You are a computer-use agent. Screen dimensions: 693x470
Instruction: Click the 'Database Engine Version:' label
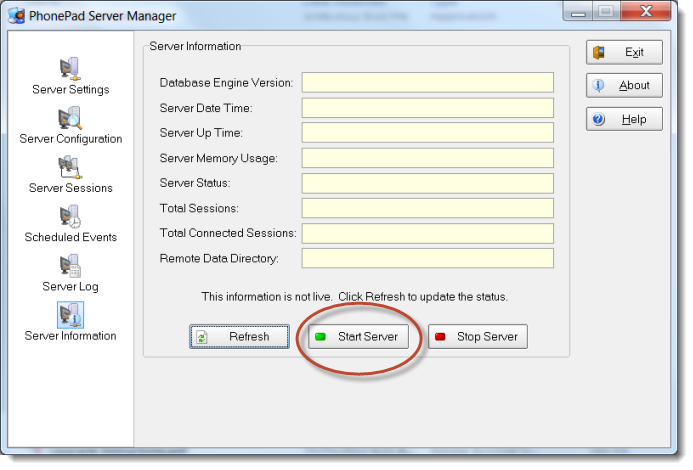(226, 83)
